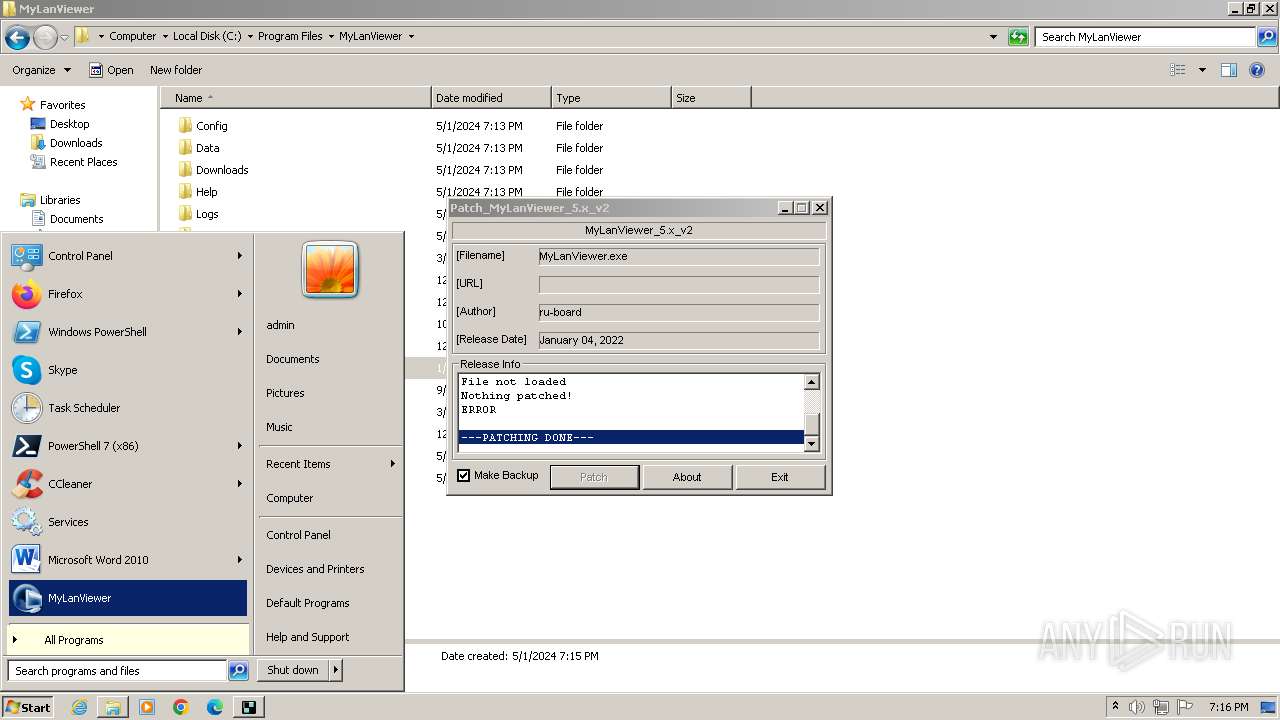Open Explorer help question mark icon
This screenshot has height=720, width=1280.
[1257, 70]
